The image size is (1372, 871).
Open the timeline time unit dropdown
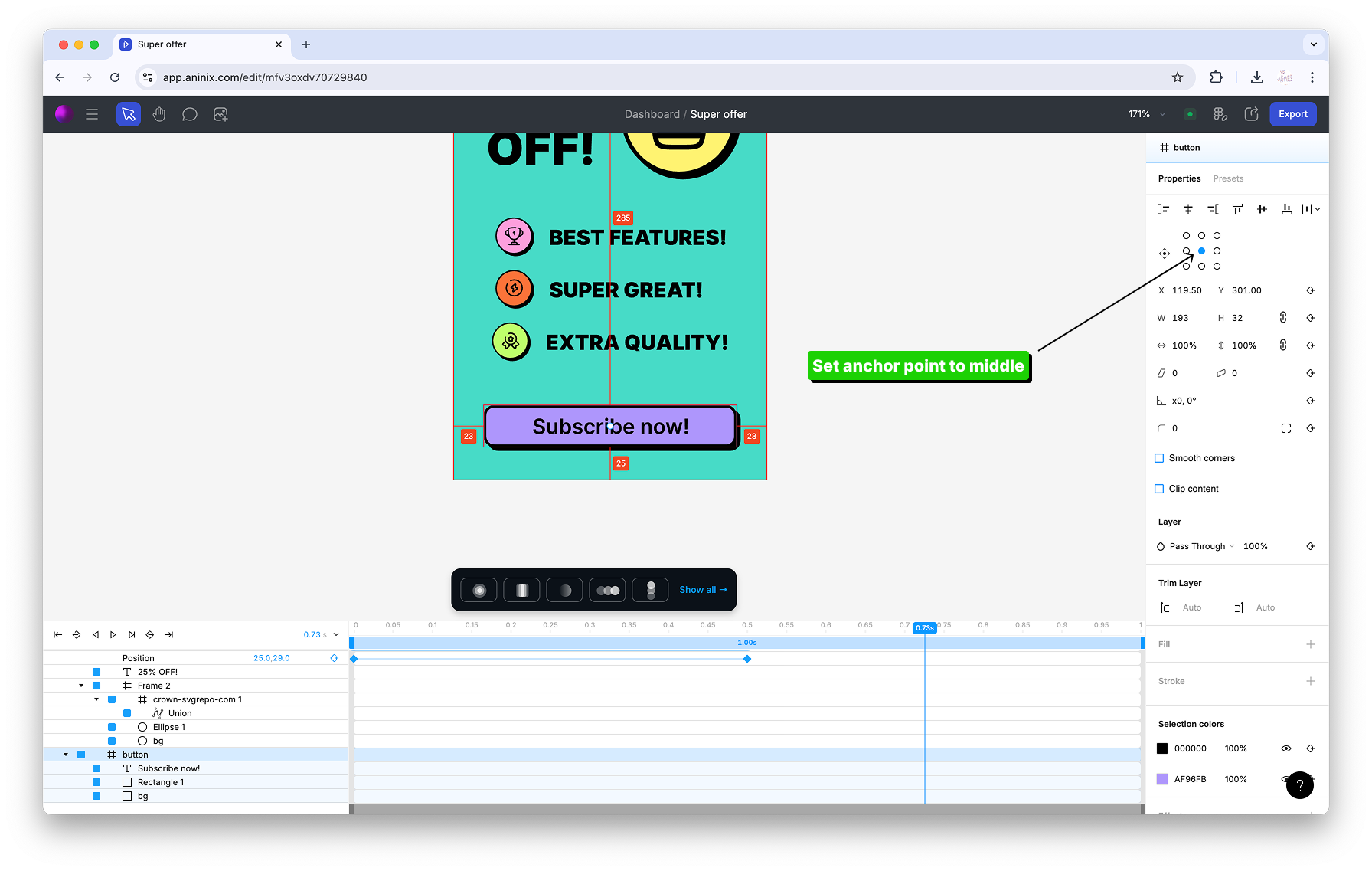pos(336,634)
